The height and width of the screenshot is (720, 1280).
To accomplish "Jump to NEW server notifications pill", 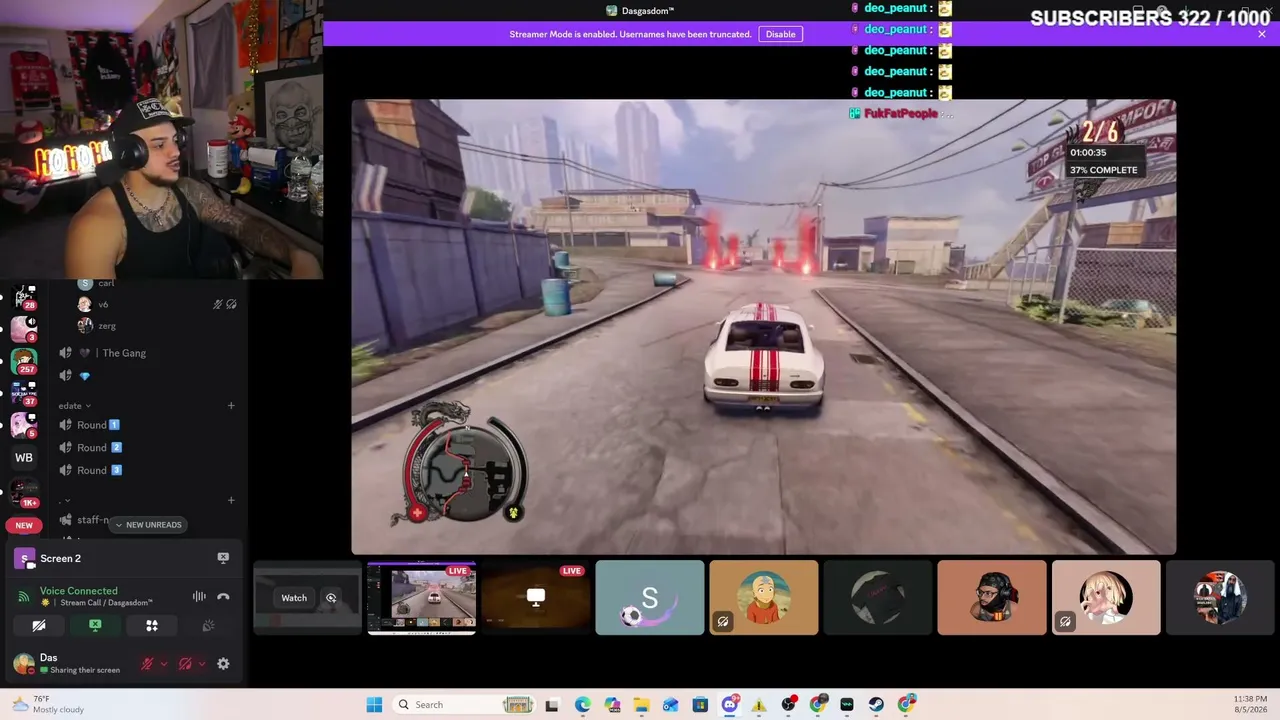I will (x=24, y=525).
